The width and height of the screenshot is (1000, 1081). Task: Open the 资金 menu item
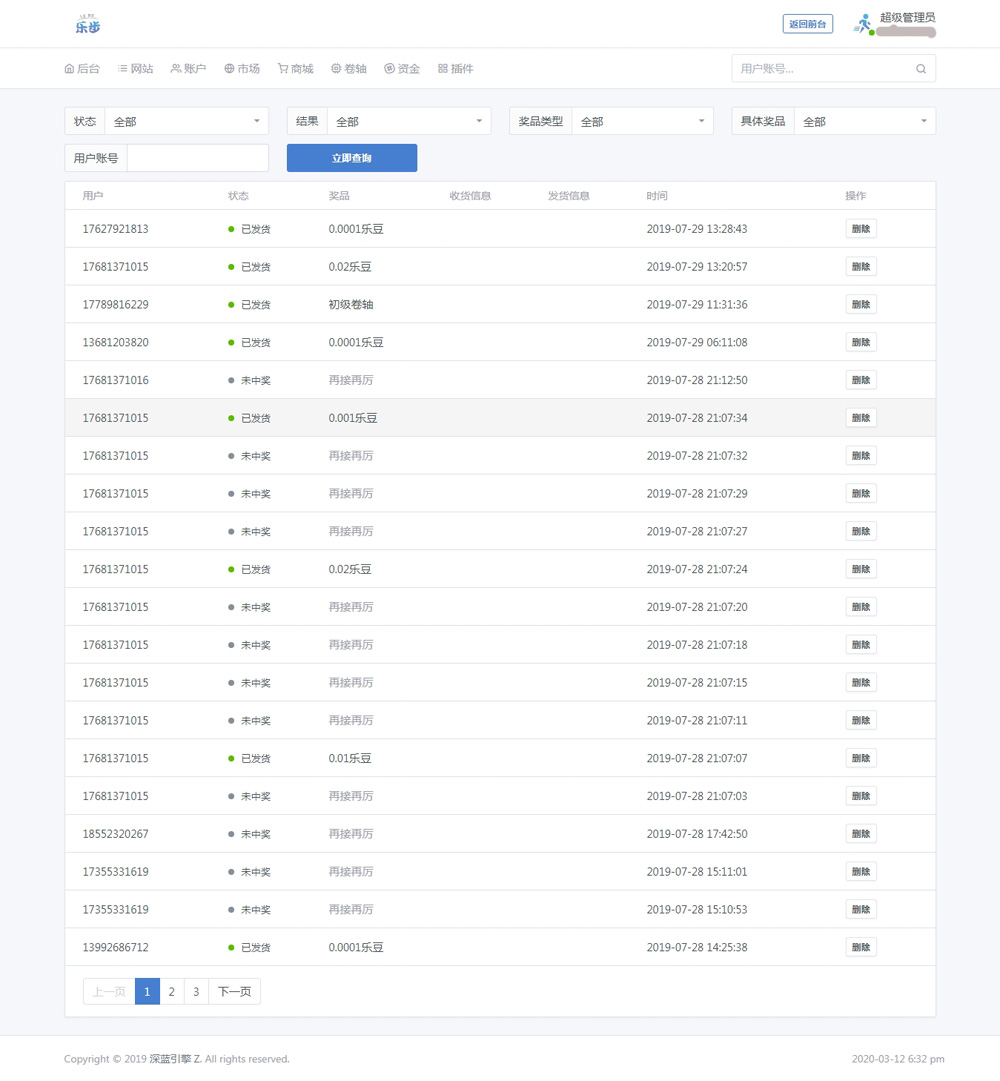tap(402, 69)
